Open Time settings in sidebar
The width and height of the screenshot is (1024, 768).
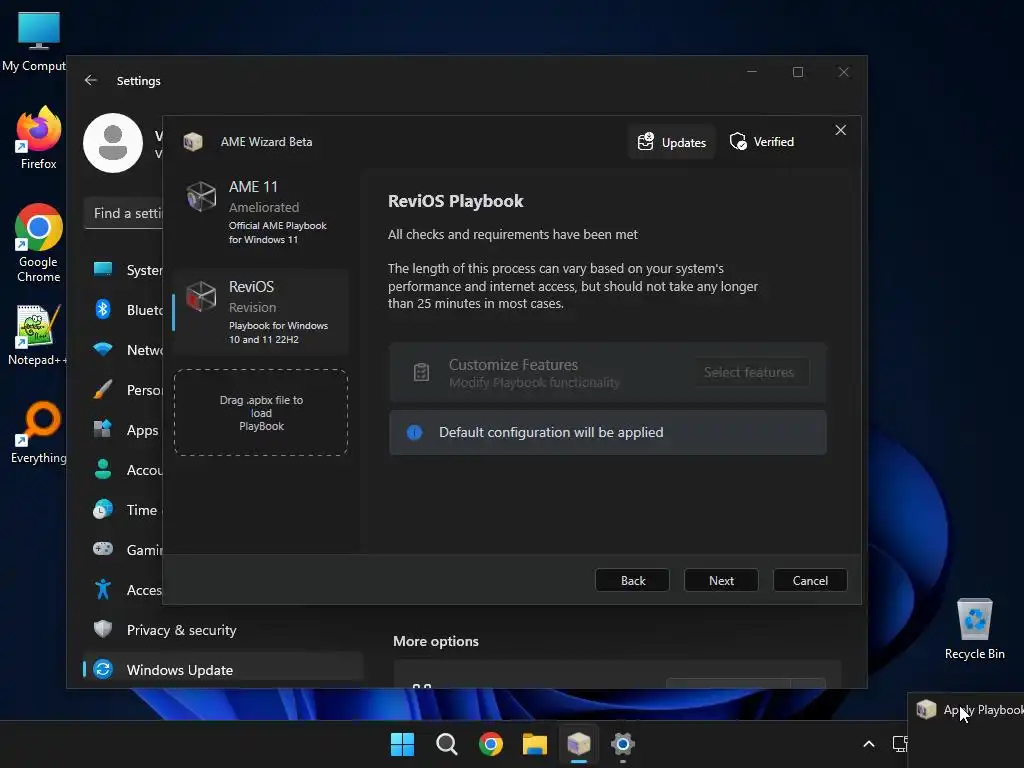coord(123,509)
